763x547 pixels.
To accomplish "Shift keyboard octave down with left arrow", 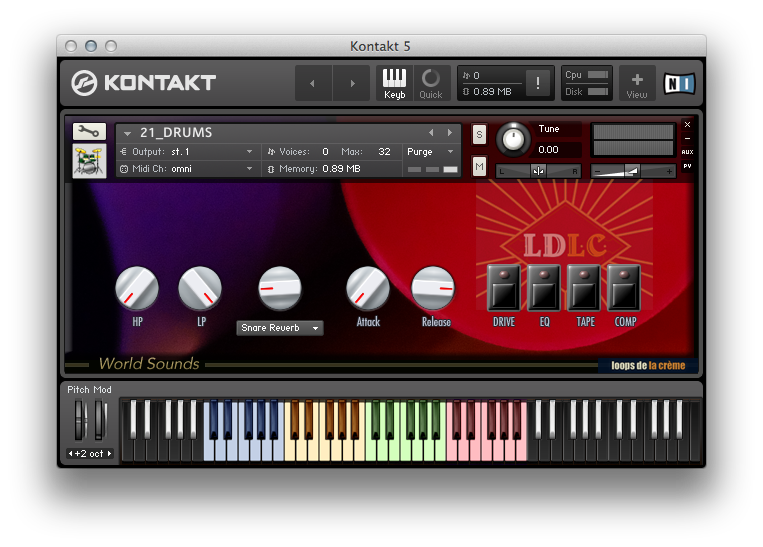I will click(x=71, y=454).
